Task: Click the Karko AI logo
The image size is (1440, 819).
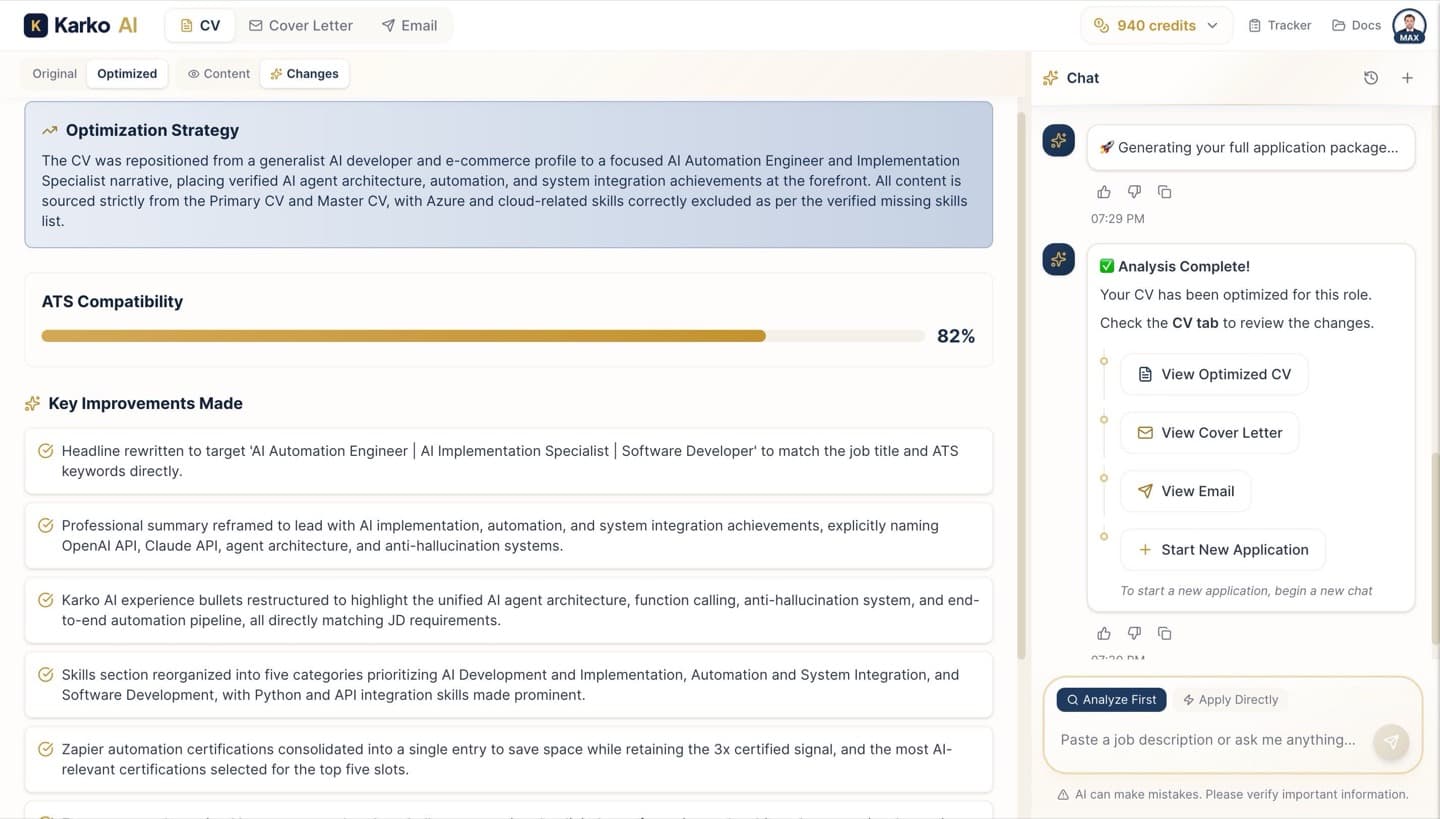Action: pos(80,24)
